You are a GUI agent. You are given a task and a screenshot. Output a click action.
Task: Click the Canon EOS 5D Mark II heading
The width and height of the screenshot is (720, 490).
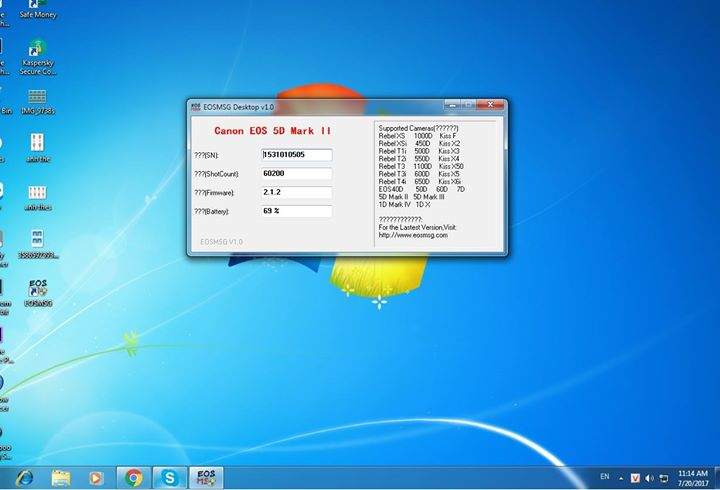[x=273, y=131]
